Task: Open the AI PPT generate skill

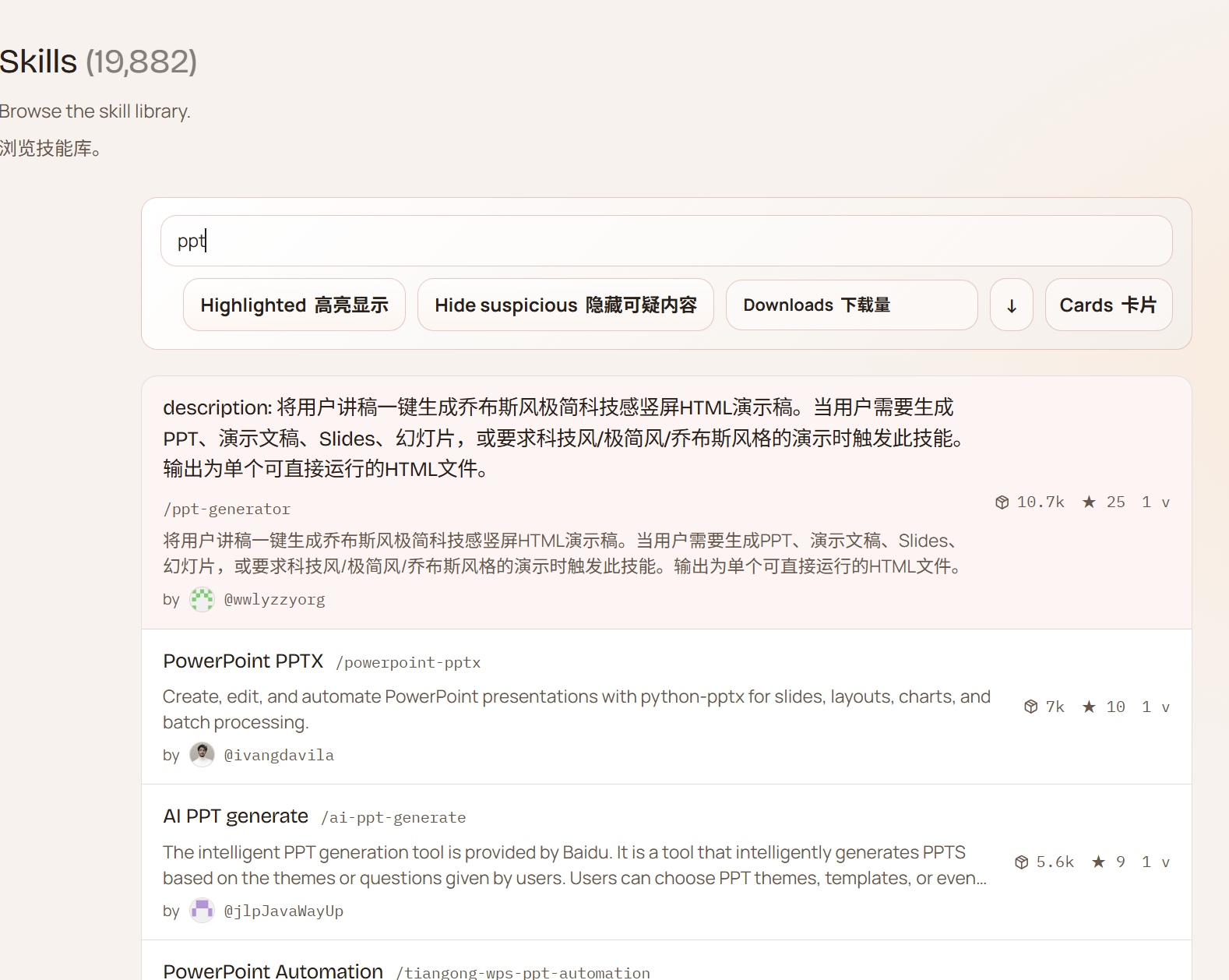Action: 235,816
